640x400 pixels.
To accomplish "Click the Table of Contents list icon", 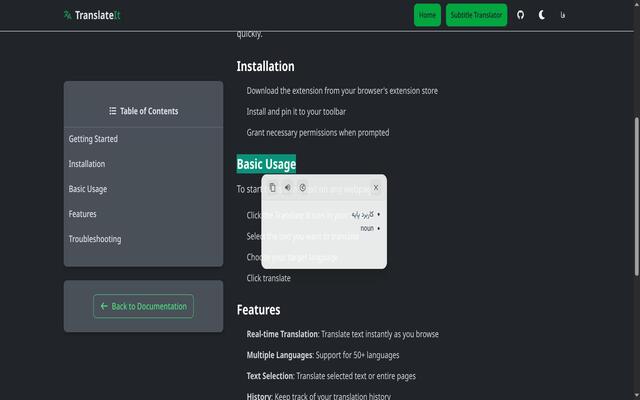I will point(113,111).
